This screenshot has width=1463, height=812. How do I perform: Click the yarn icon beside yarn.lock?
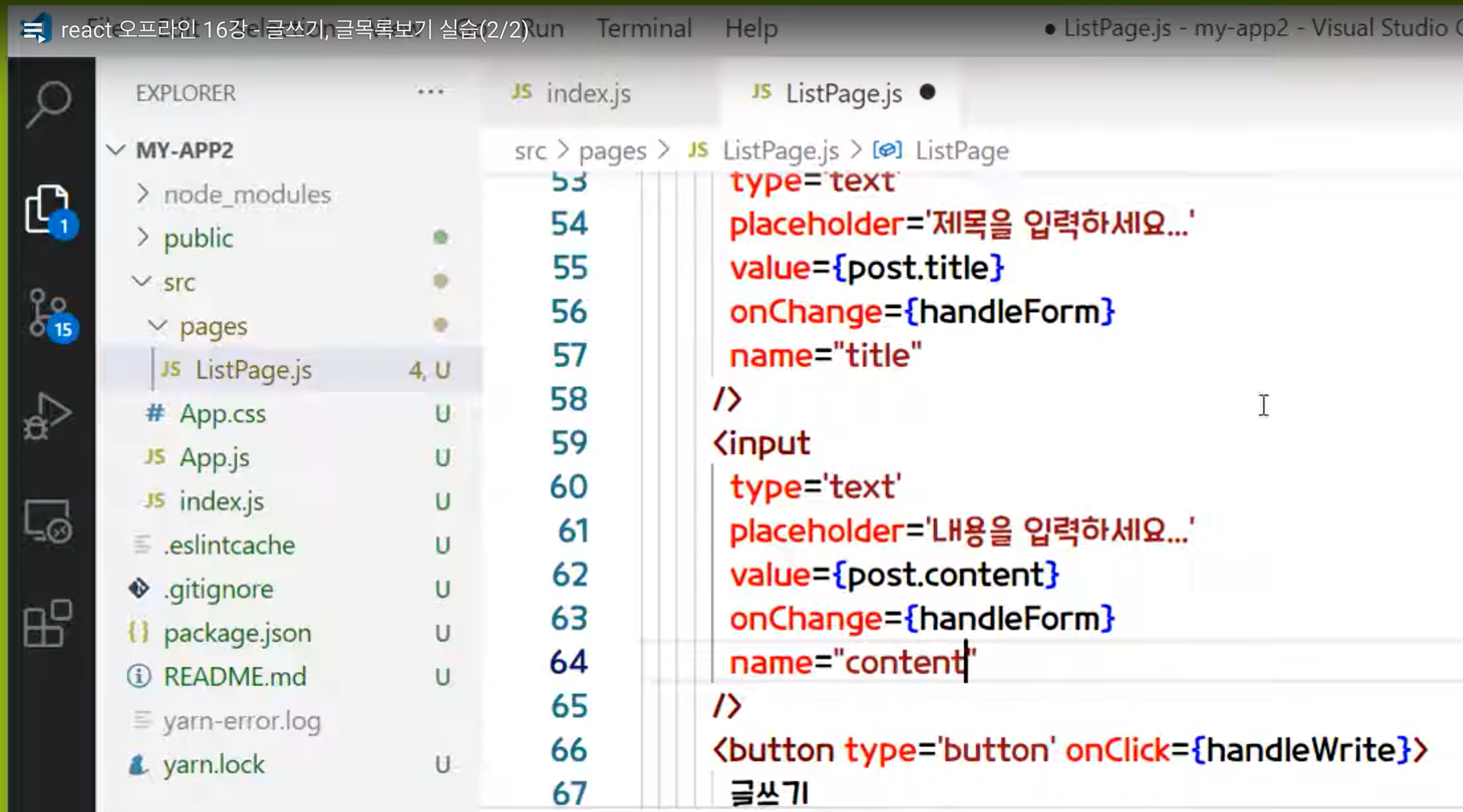coord(138,764)
